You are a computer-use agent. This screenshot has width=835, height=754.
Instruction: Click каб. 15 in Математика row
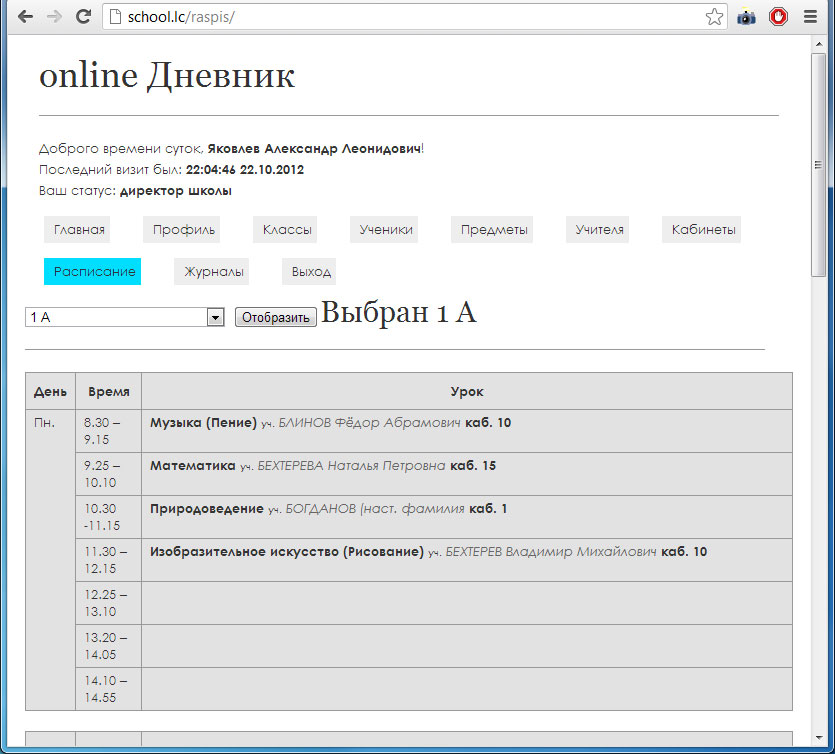coord(473,465)
